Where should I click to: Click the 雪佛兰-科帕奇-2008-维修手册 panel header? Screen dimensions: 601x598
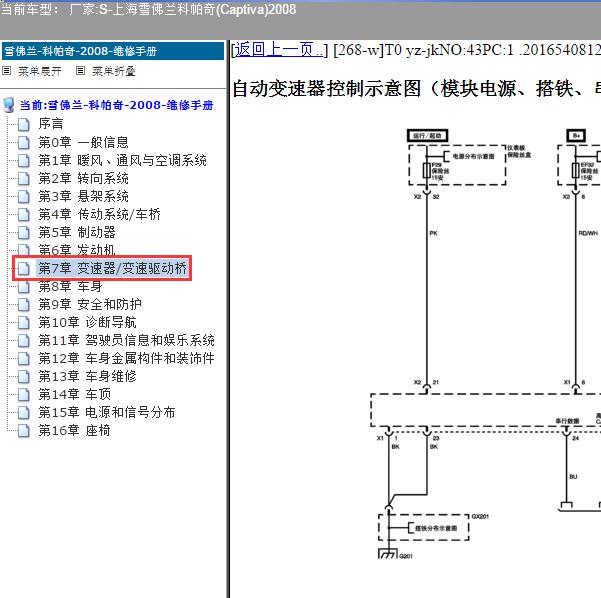pos(113,51)
